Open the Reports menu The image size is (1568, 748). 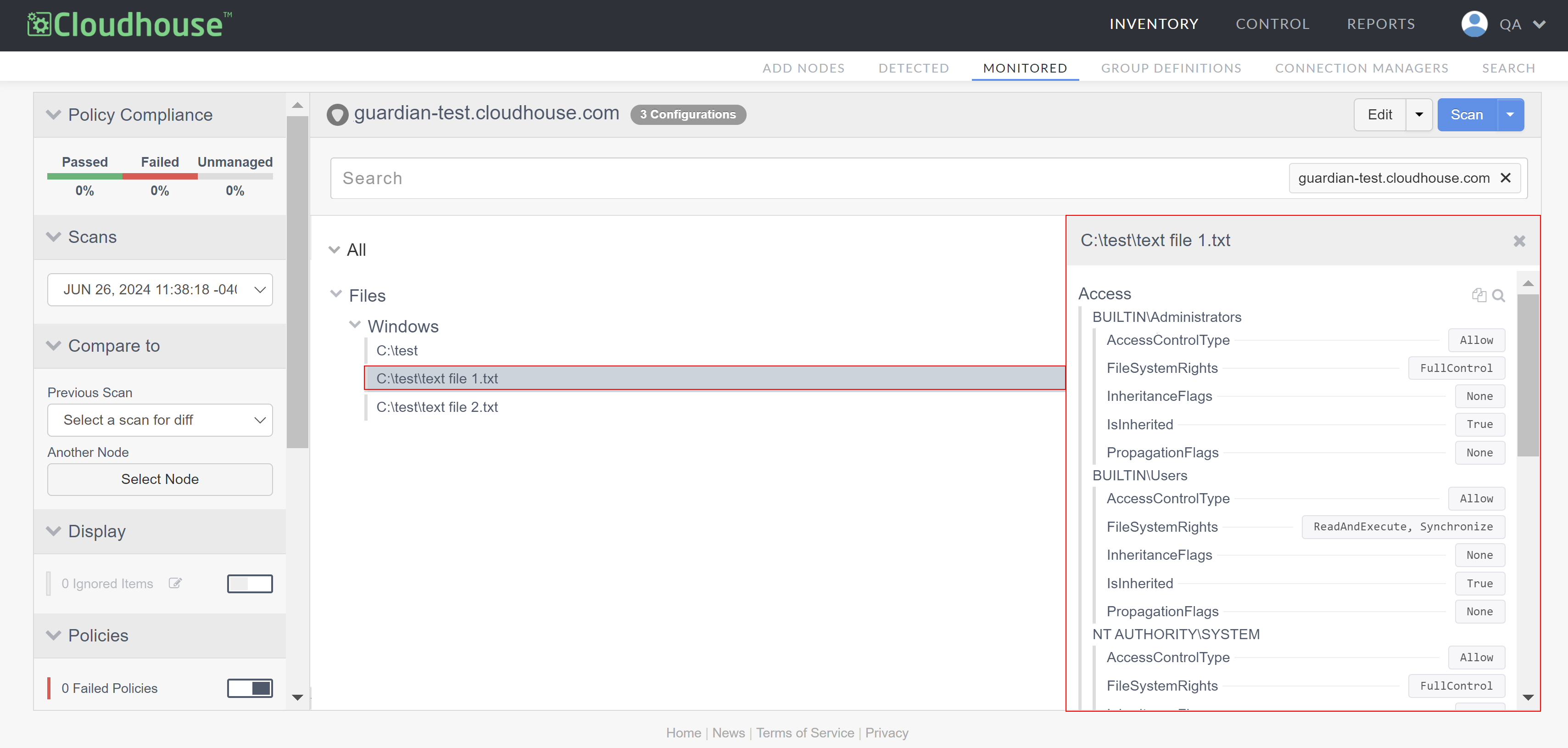pyautogui.click(x=1380, y=24)
